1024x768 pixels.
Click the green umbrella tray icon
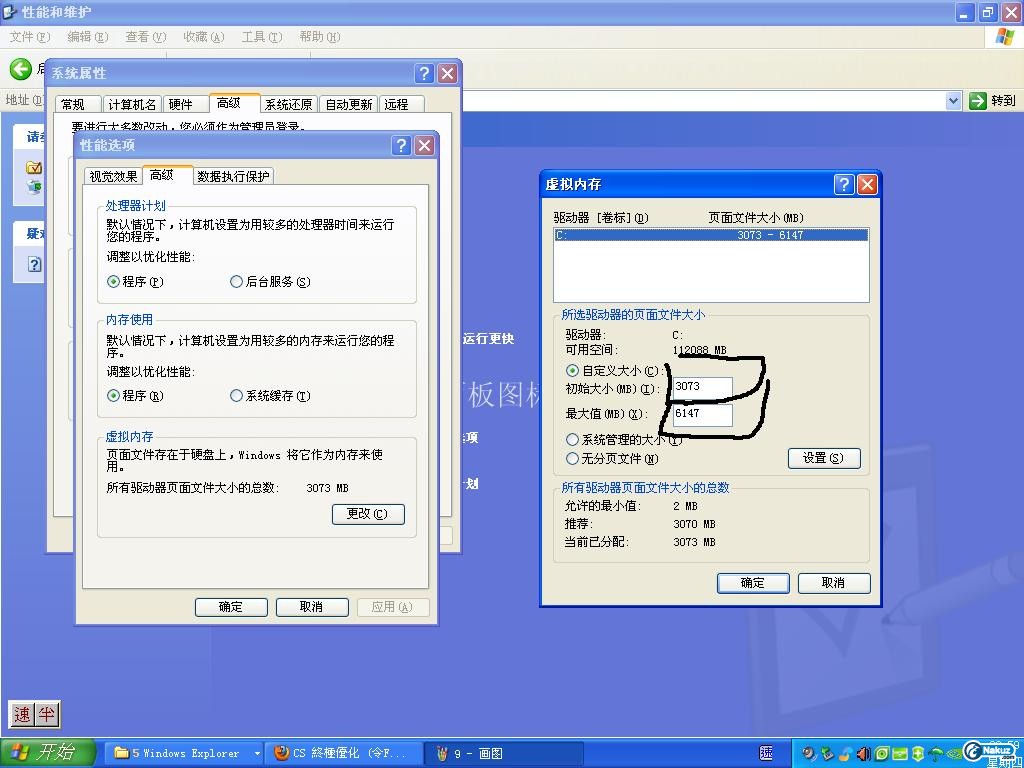936,754
